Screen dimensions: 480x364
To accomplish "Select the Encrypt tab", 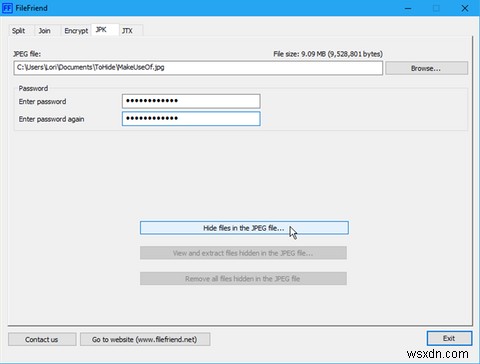I will (x=76, y=31).
